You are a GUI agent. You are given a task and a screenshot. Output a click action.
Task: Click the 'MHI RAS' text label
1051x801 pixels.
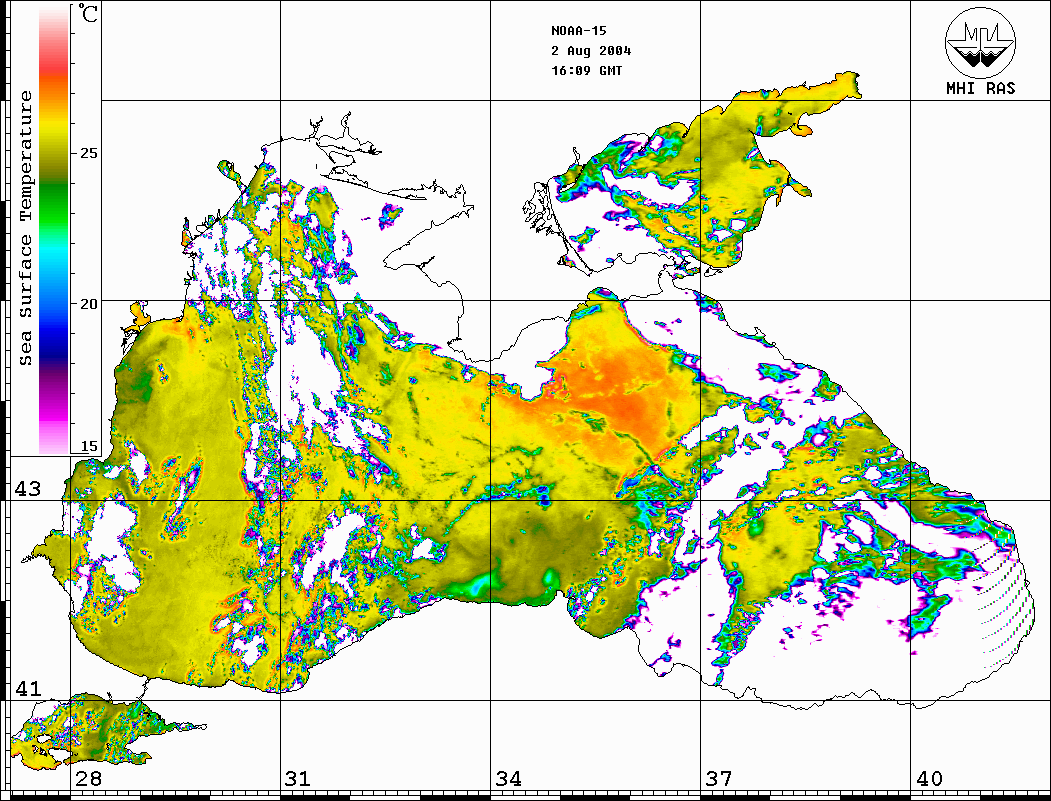(x=980, y=88)
